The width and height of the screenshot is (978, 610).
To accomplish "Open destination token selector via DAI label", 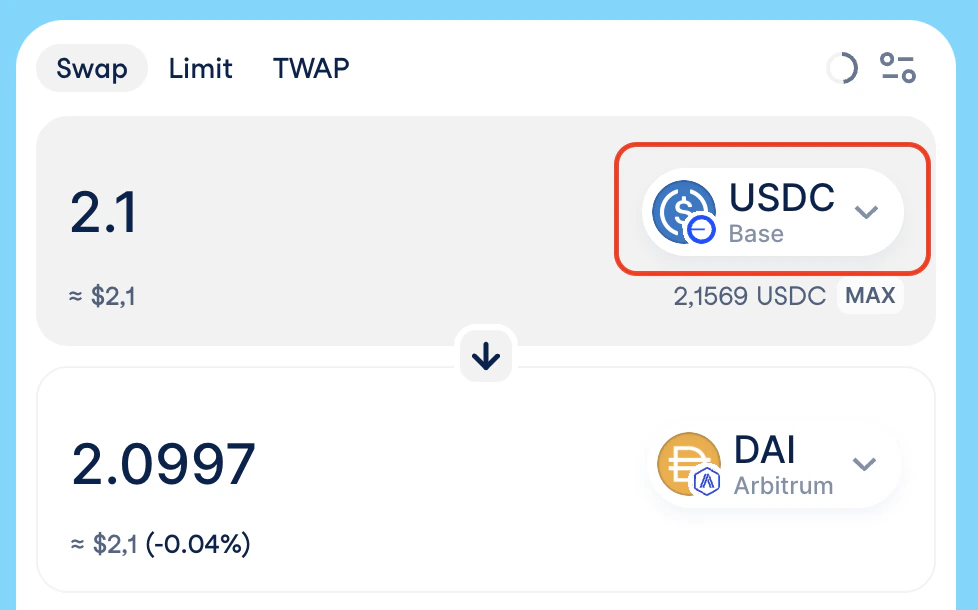I will [765, 450].
